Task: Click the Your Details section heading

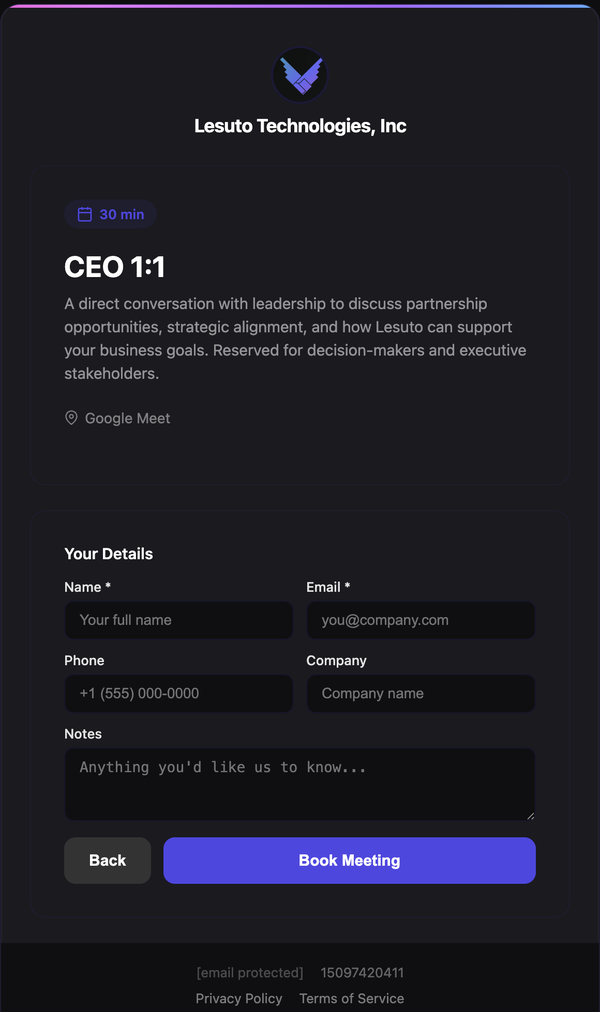Action: click(x=109, y=554)
